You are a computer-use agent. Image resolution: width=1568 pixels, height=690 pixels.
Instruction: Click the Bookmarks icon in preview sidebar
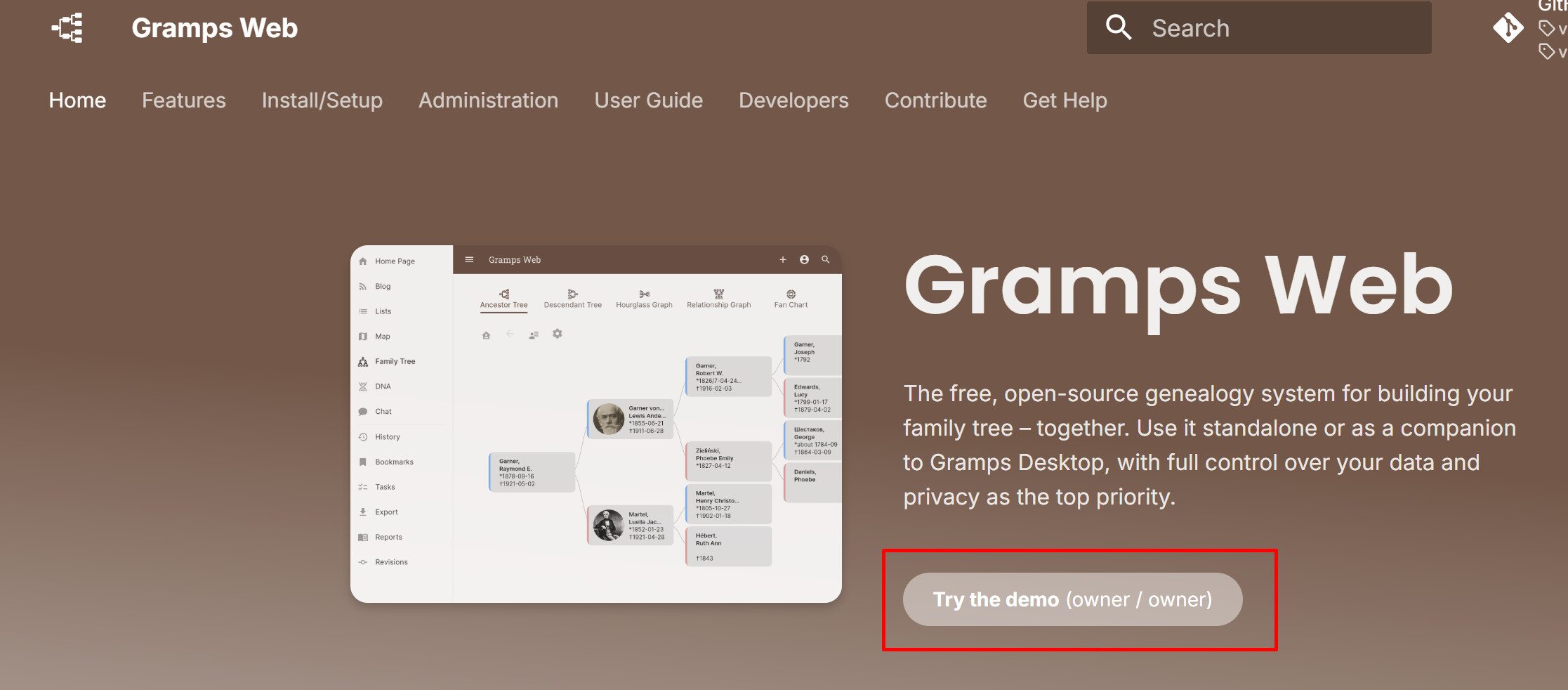(363, 462)
